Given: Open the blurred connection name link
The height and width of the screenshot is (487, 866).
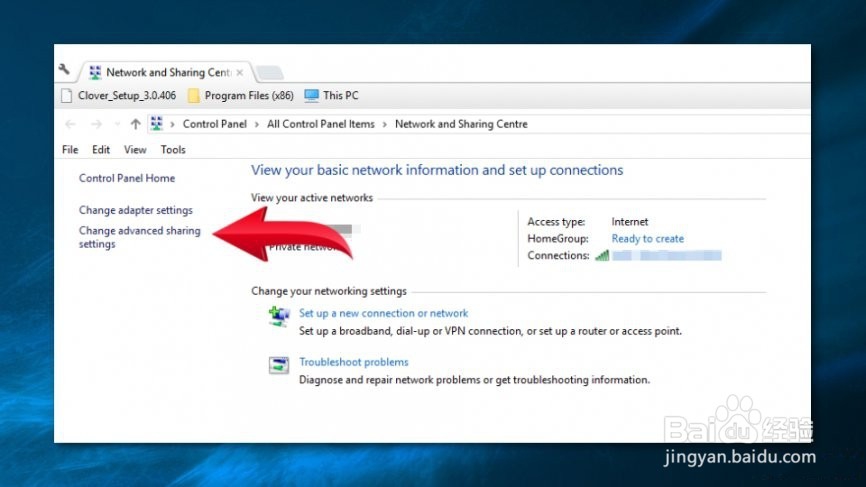Looking at the screenshot, I should [x=667, y=255].
